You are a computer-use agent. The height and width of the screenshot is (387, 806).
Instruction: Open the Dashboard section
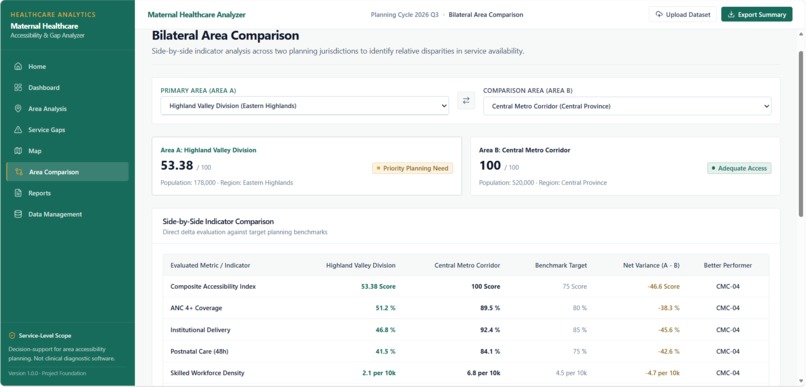(67, 87)
